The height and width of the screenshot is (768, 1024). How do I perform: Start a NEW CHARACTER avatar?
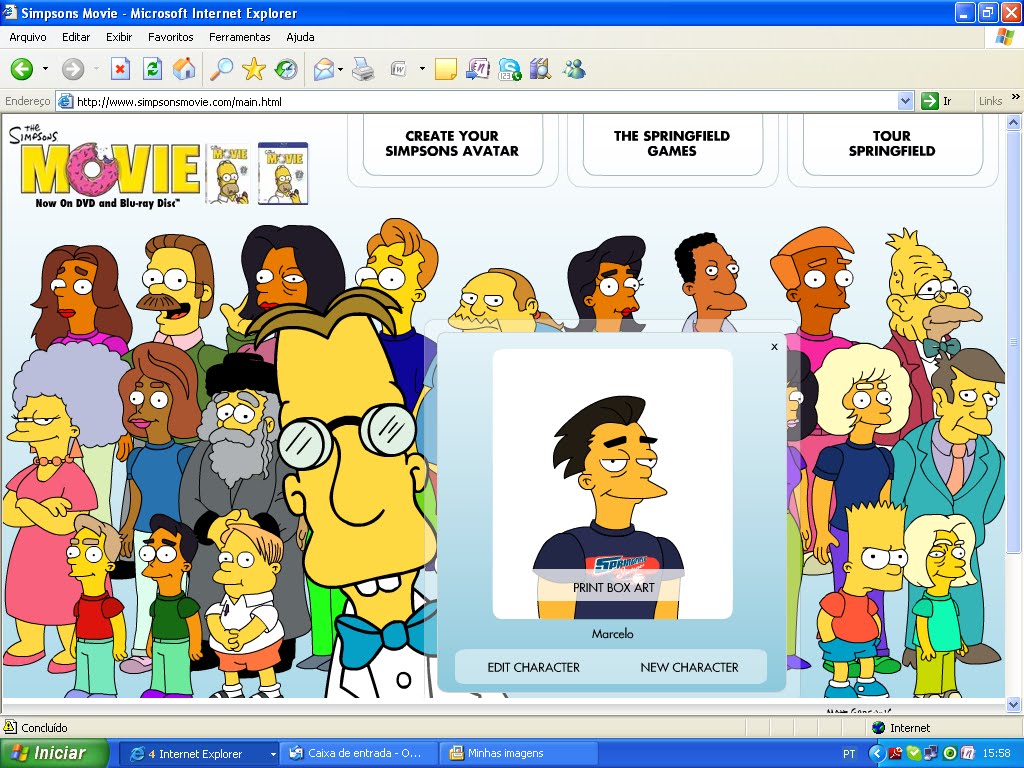click(x=690, y=667)
